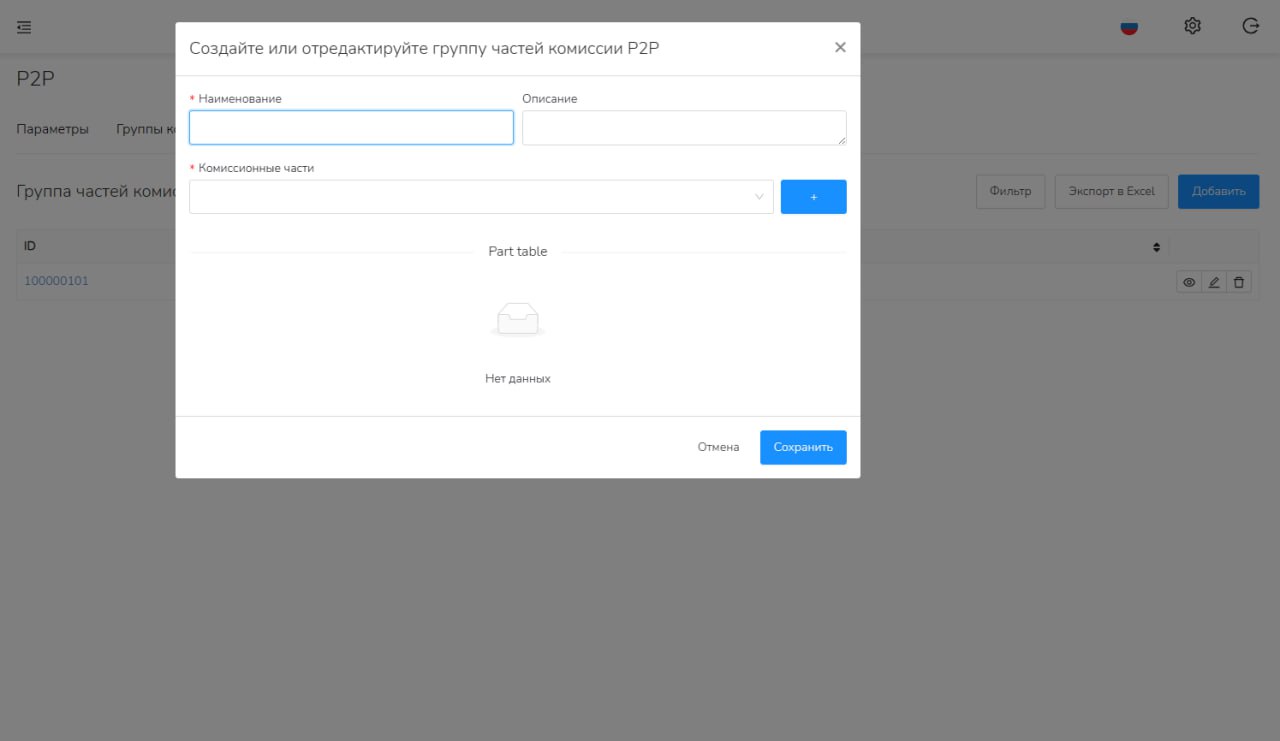
Task: Click Экспорт в Excel button
Action: [1111, 192]
